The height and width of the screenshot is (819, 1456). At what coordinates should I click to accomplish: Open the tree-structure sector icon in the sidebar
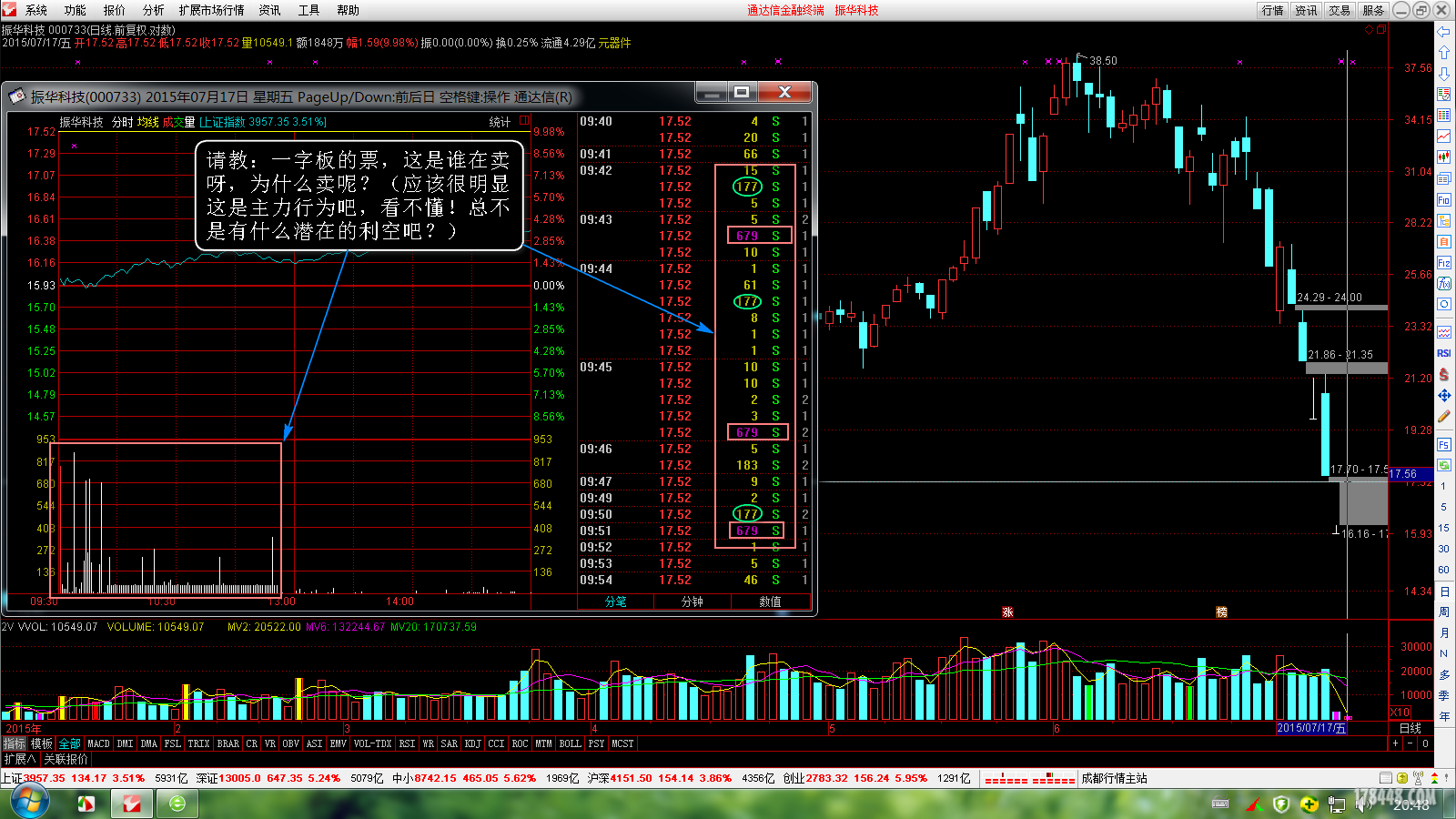(x=1444, y=221)
